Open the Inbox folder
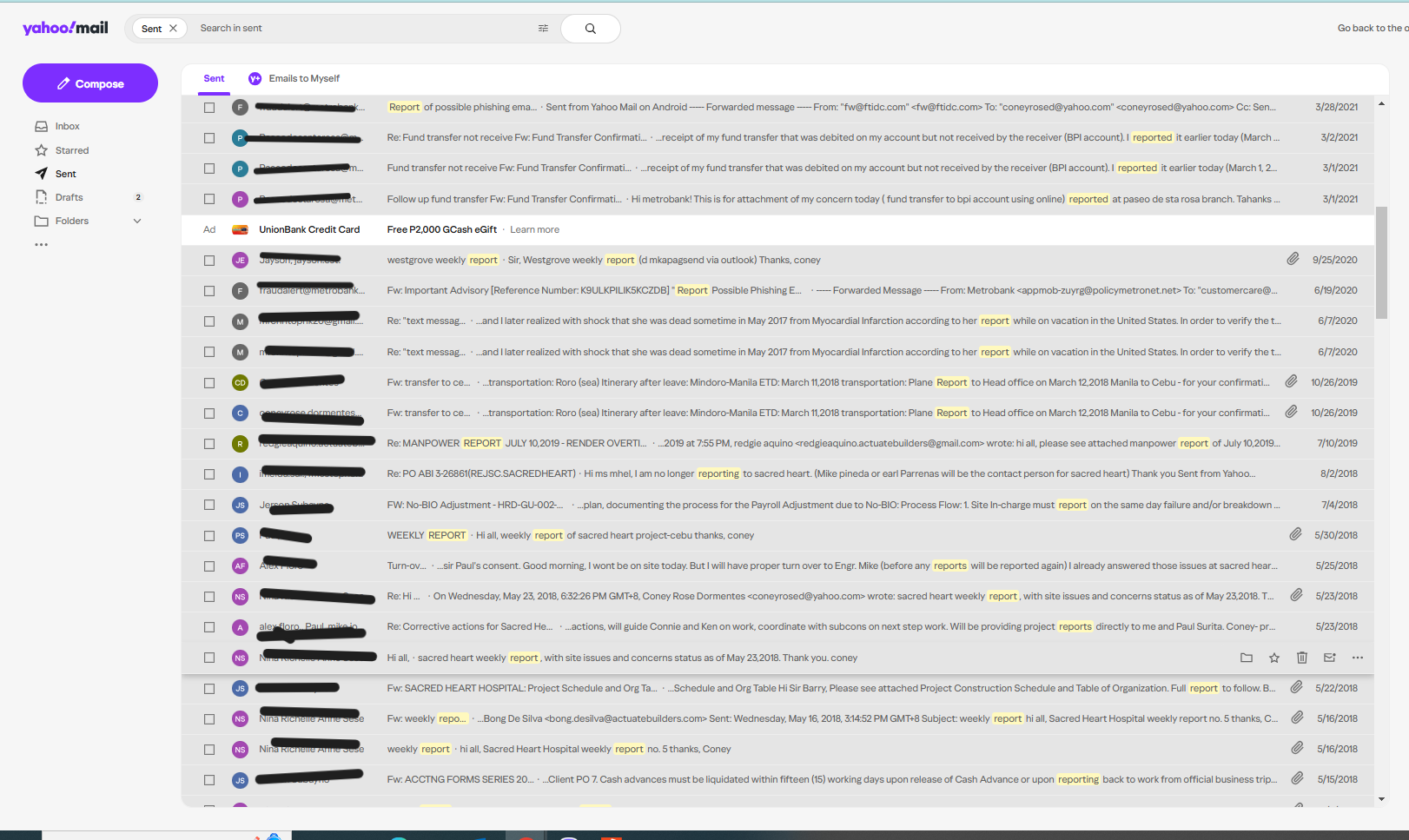 click(67, 127)
